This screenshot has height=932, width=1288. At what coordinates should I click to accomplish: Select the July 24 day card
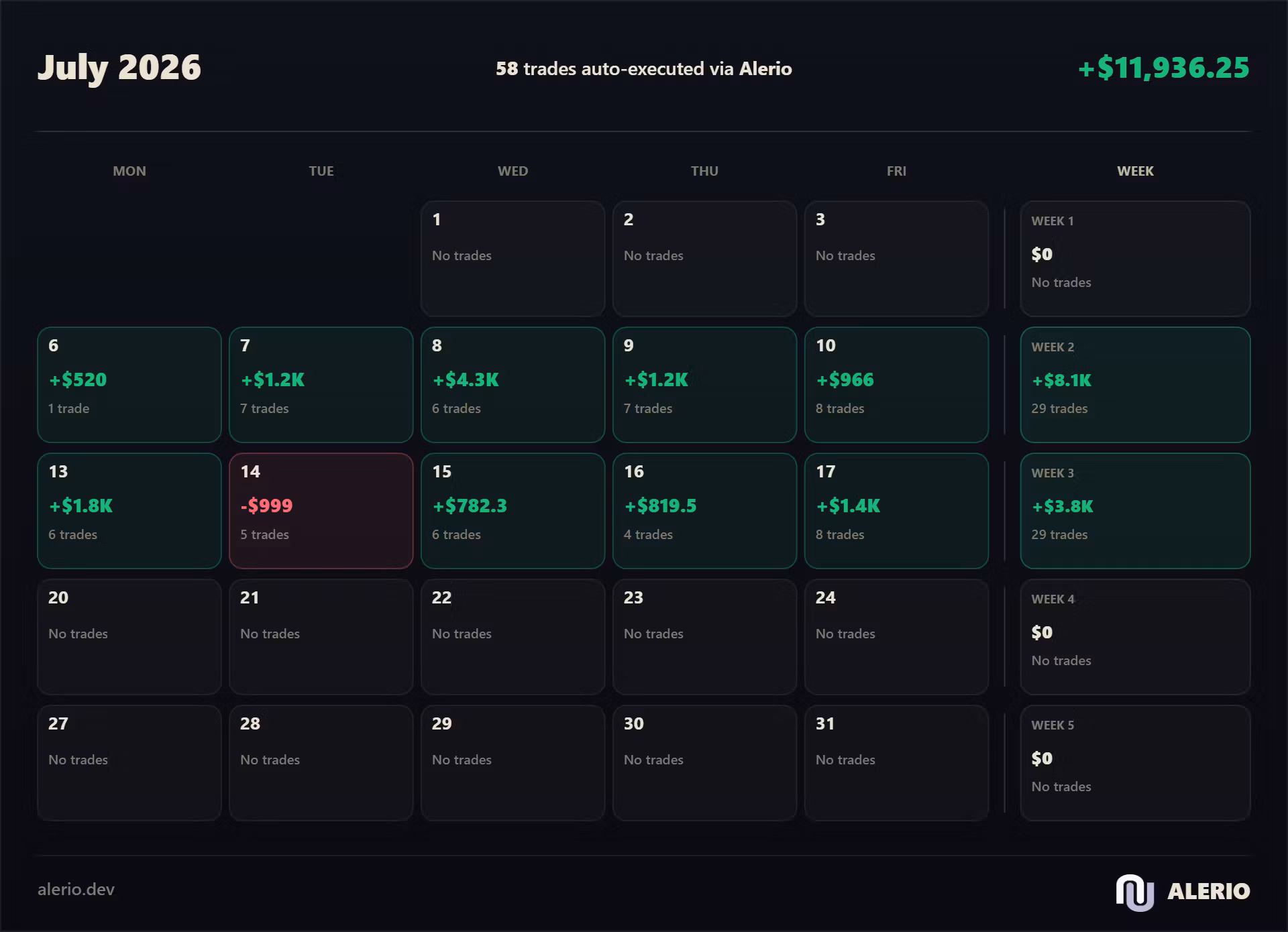pos(897,637)
